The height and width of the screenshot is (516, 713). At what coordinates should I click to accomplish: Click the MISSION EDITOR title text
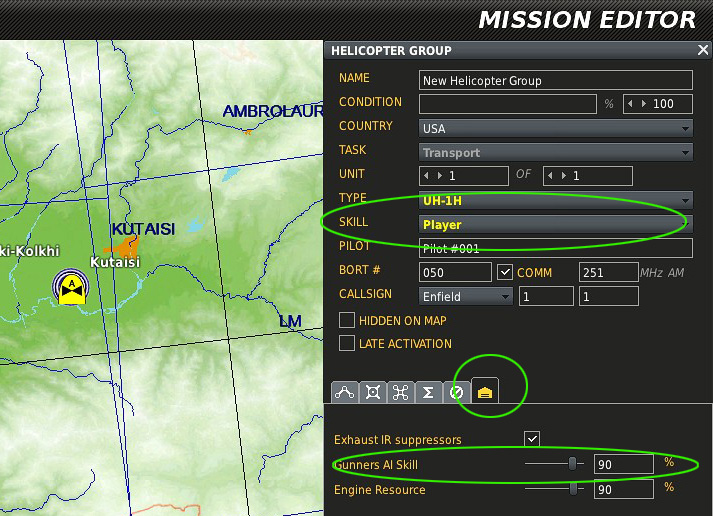coord(587,20)
